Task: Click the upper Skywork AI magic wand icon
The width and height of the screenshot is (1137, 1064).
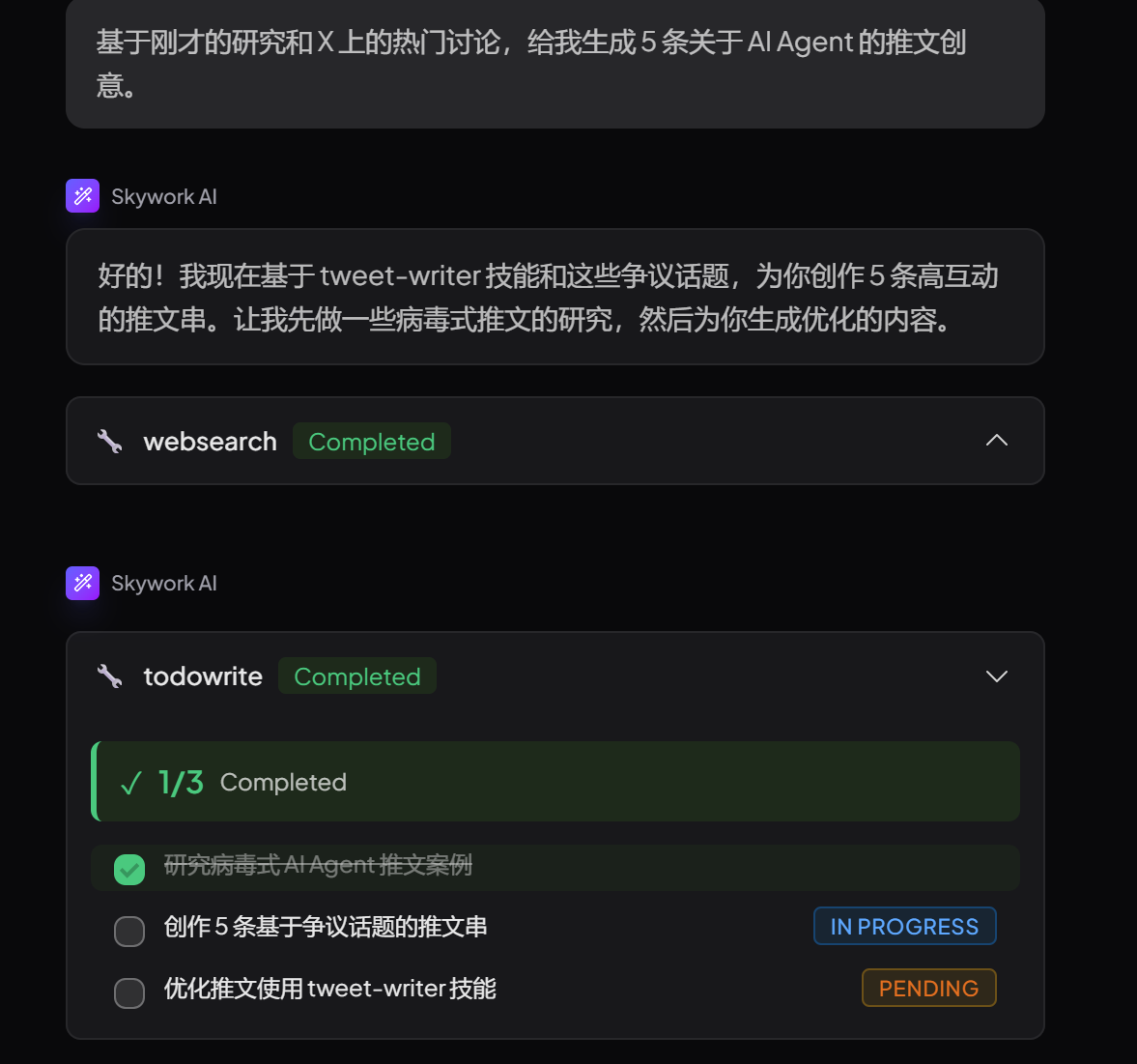Action: (x=83, y=196)
